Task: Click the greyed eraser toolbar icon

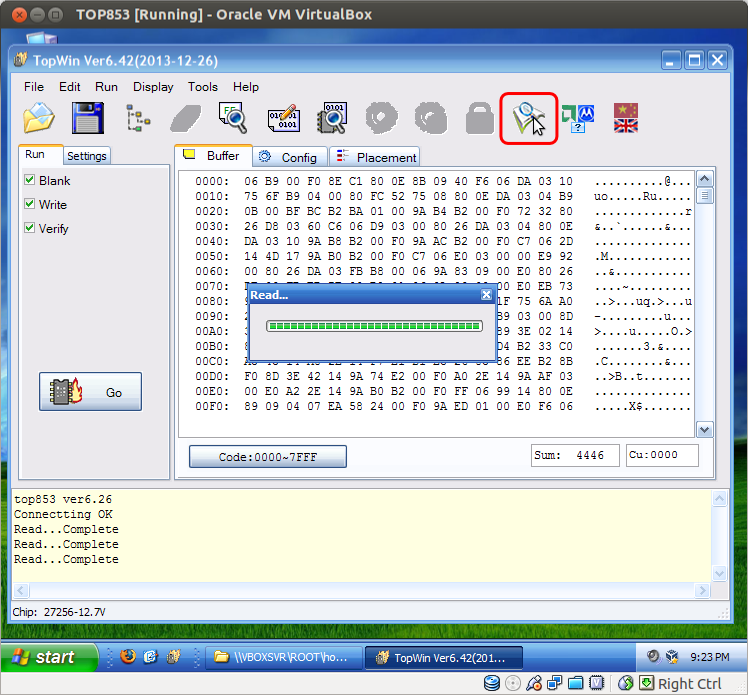Action: click(x=186, y=118)
